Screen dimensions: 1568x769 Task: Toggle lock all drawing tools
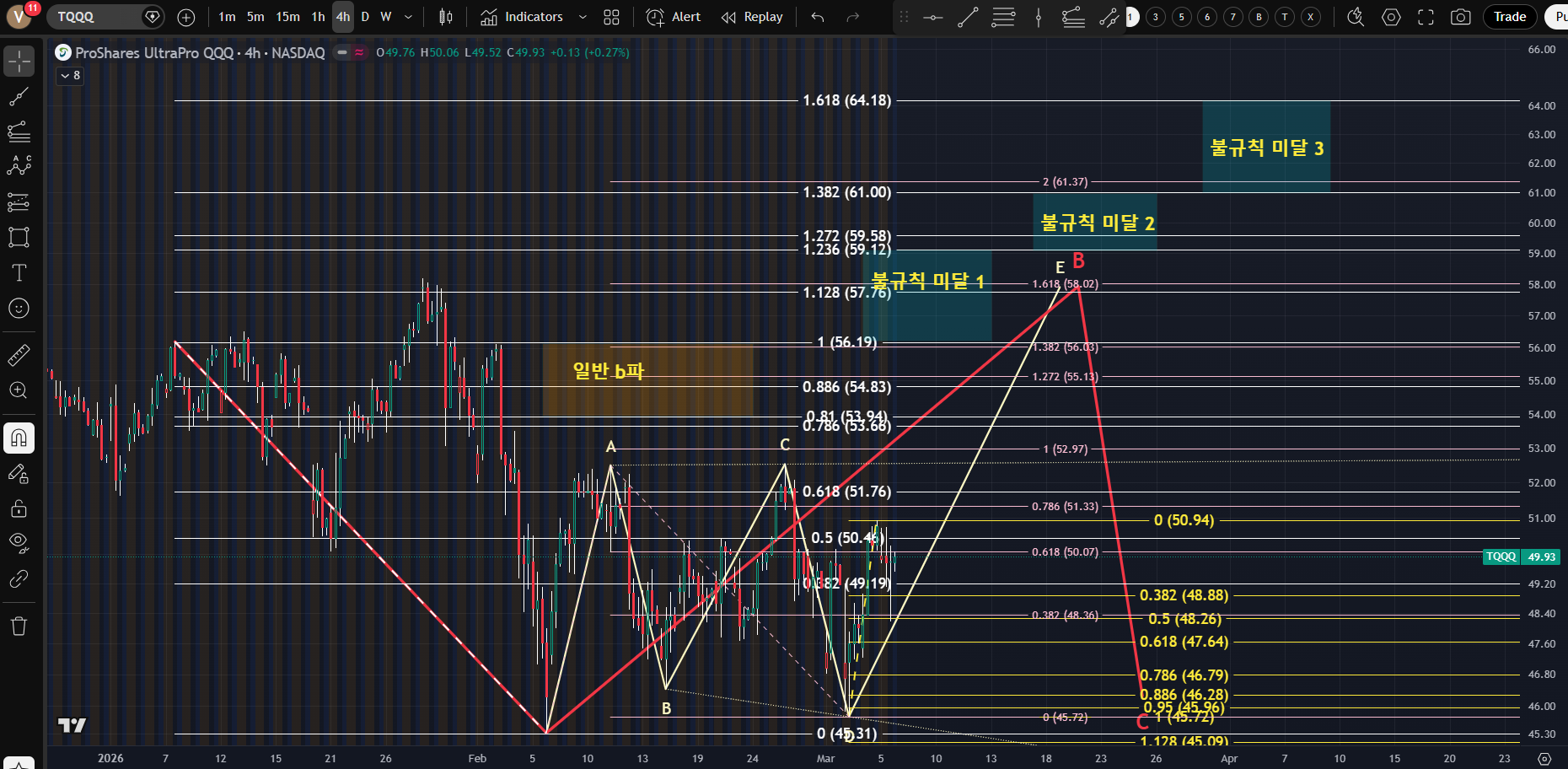(19, 508)
